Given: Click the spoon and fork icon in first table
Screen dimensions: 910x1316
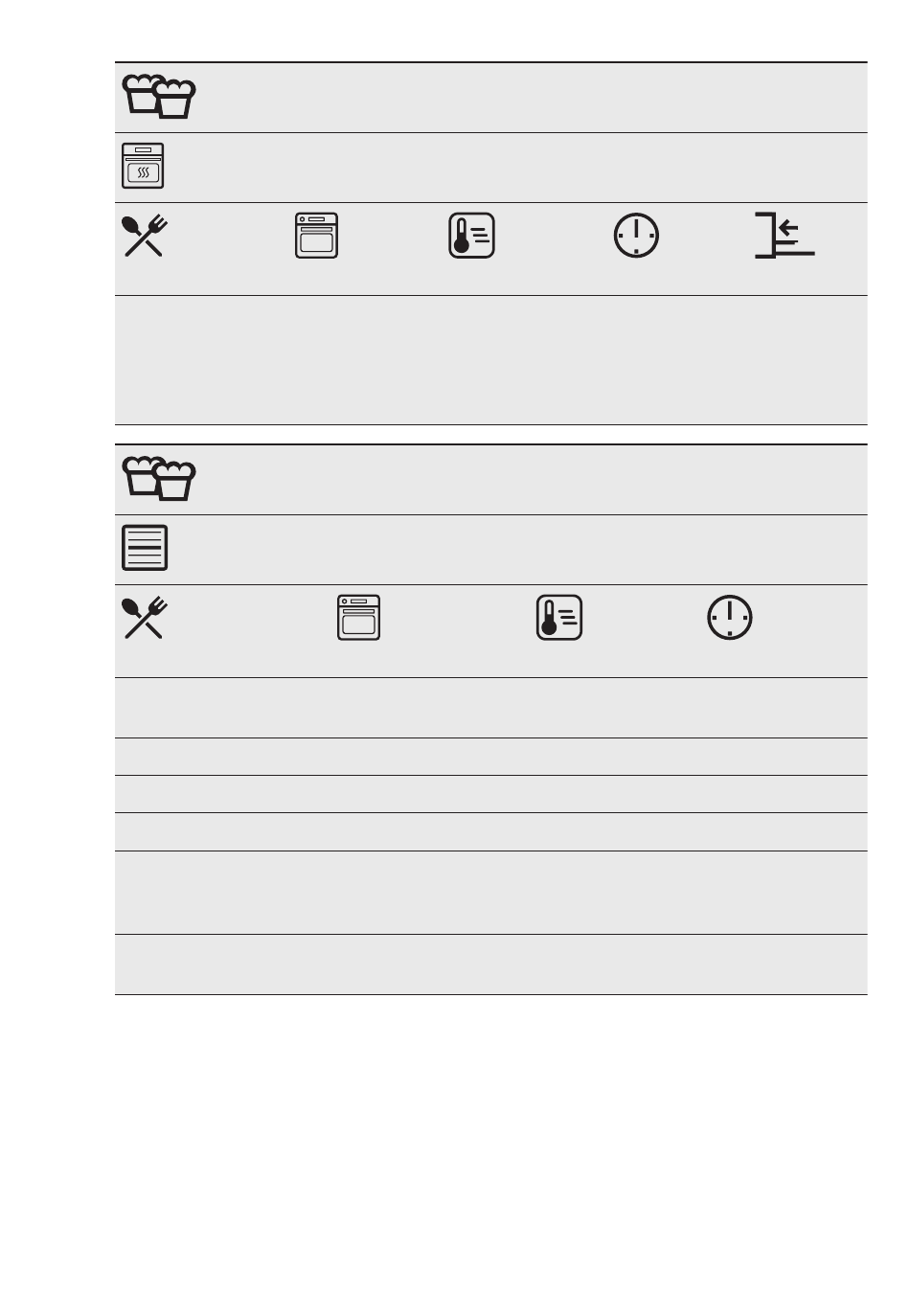Looking at the screenshot, I should click(145, 236).
